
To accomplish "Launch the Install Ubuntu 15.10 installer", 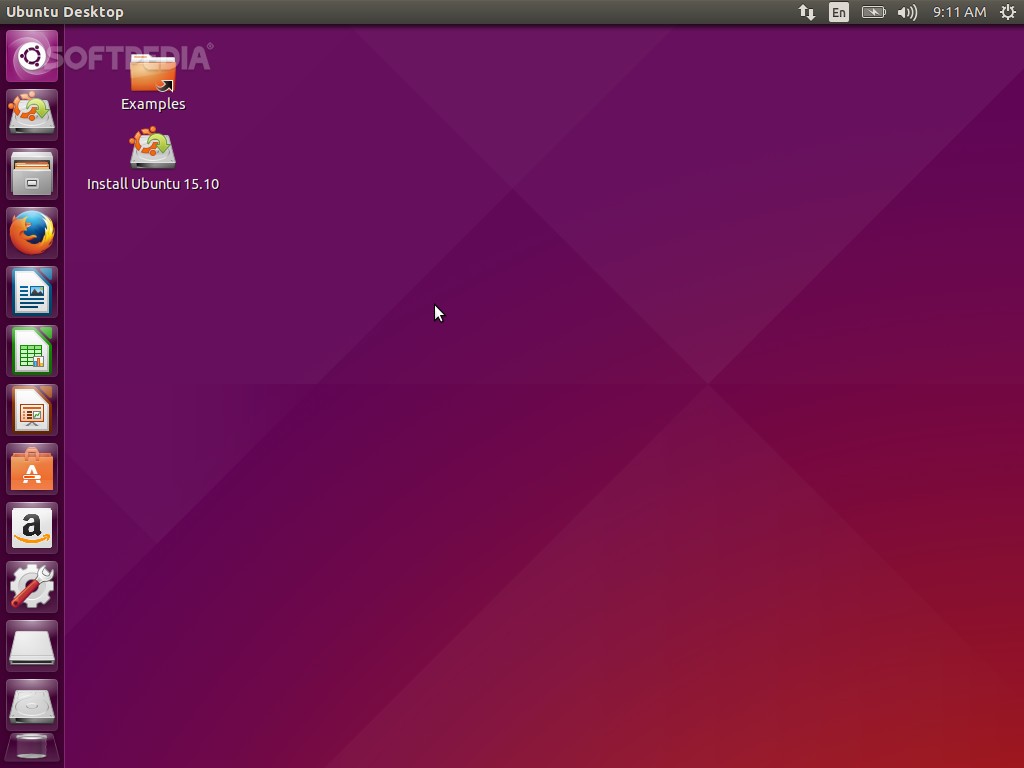I will tap(152, 150).
